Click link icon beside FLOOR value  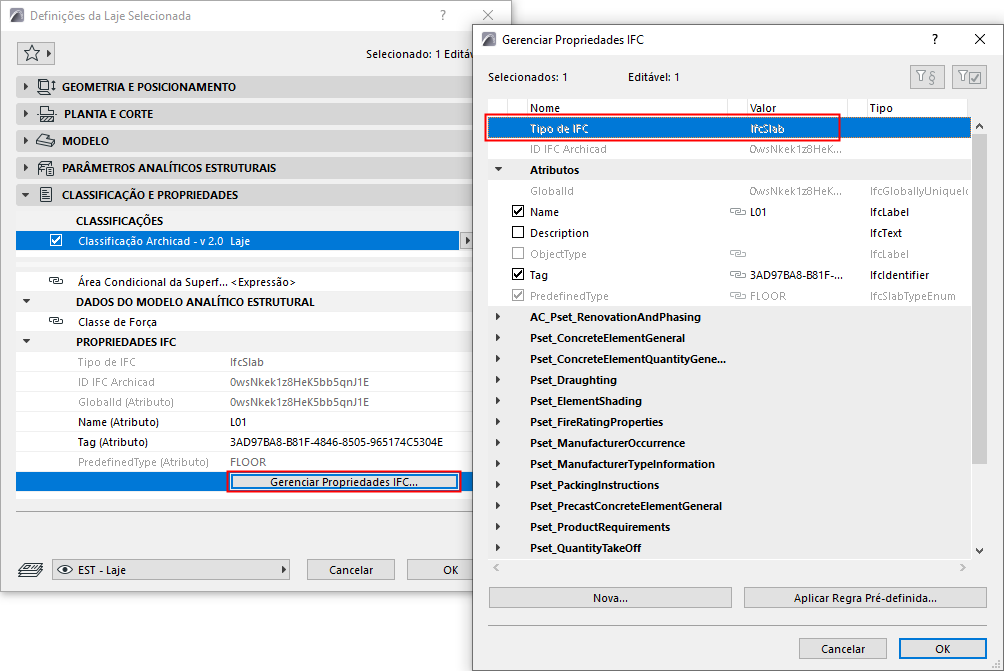pyautogui.click(x=738, y=296)
